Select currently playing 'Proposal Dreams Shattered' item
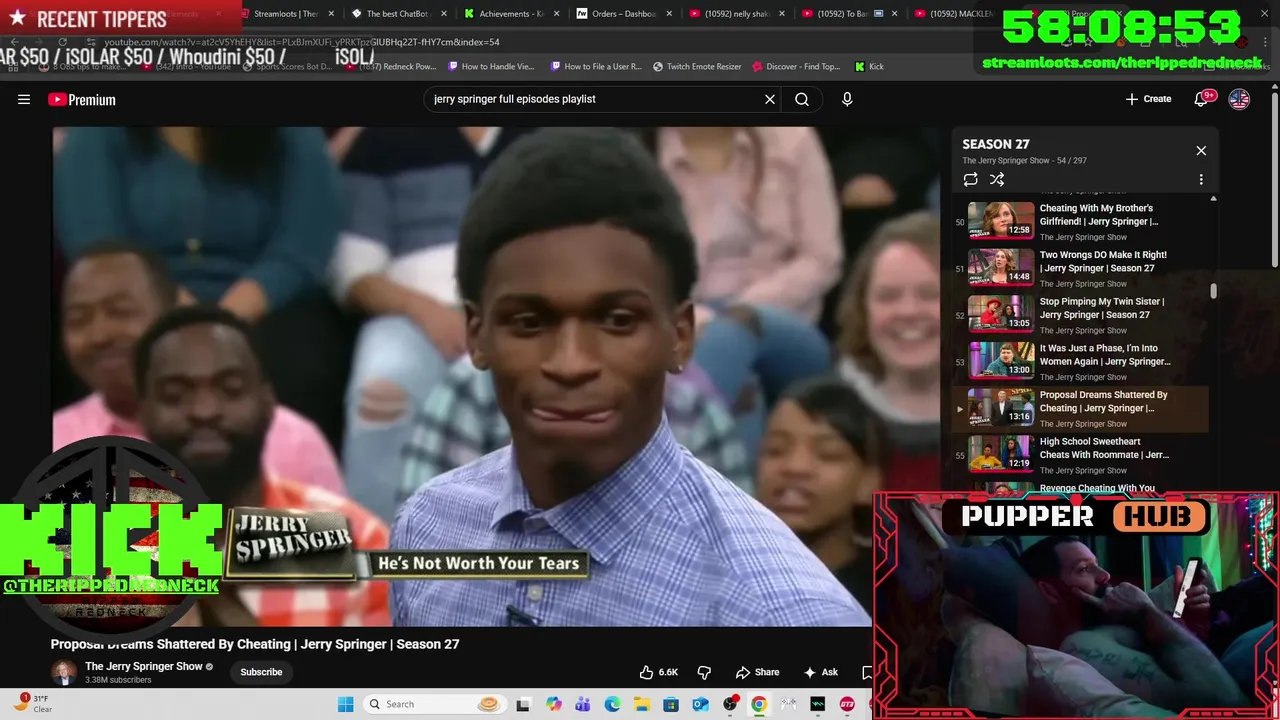The height and width of the screenshot is (720, 1280). click(1079, 408)
